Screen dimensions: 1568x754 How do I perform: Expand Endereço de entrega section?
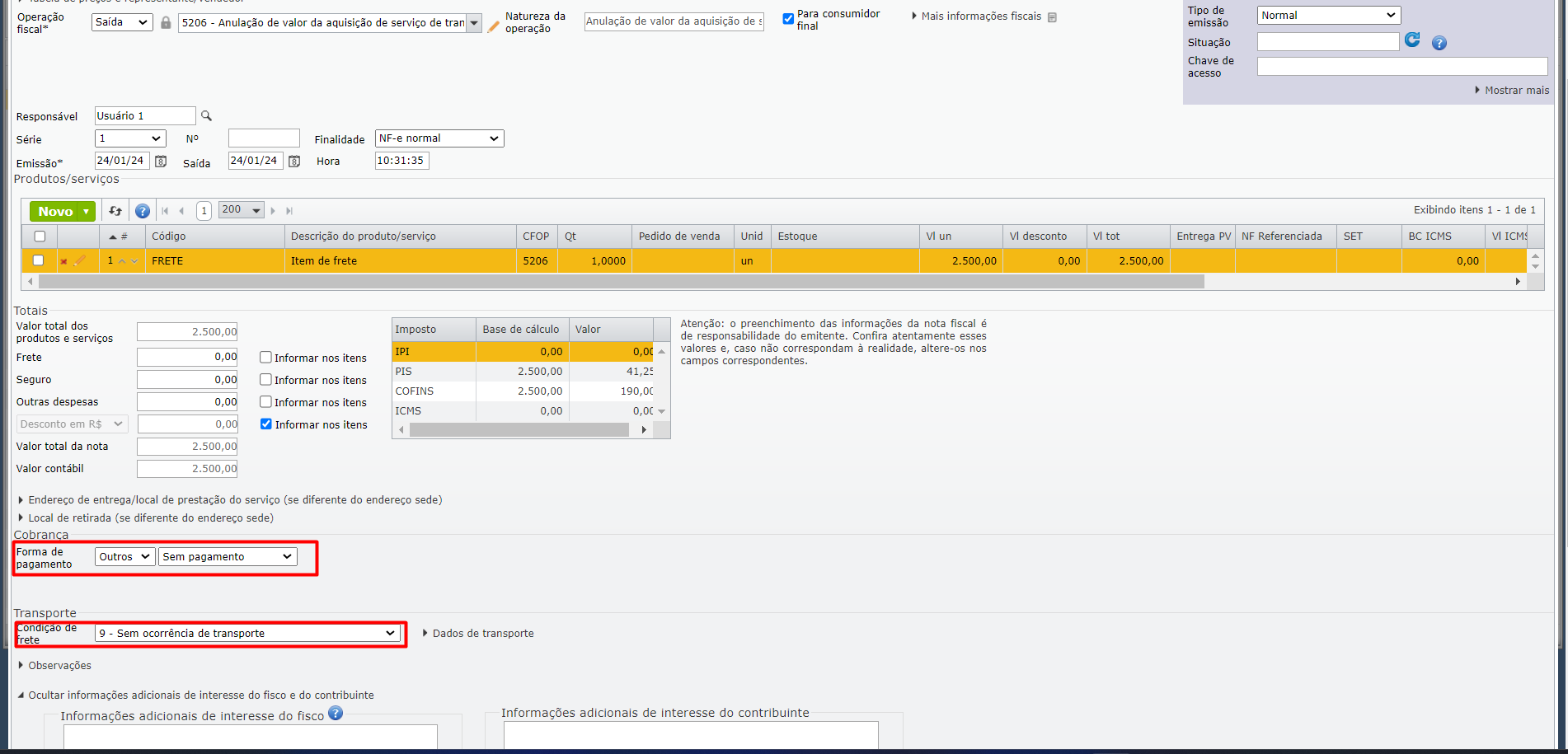click(x=230, y=500)
